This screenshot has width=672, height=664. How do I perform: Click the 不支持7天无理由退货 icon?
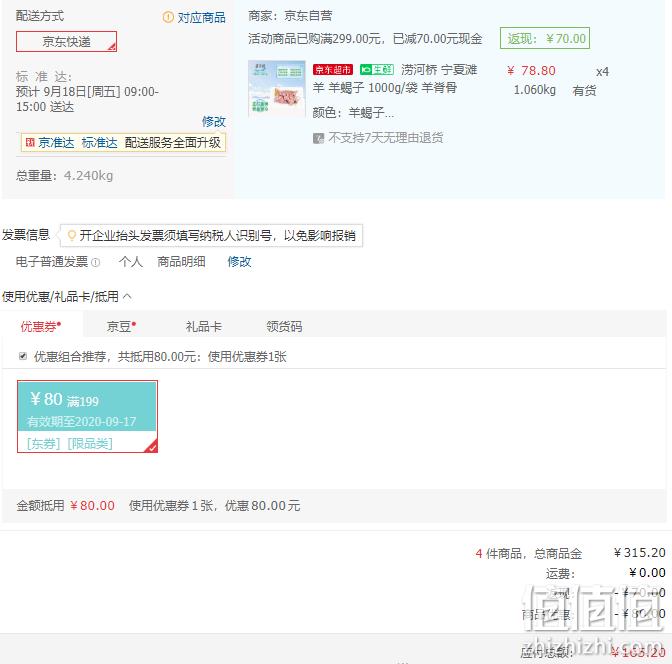(318, 138)
